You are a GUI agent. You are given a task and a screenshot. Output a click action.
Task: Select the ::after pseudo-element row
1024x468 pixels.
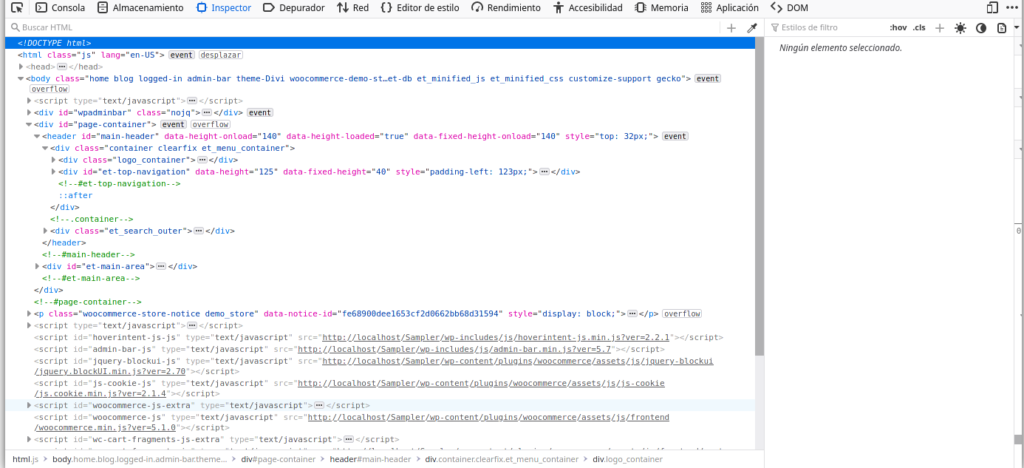click(x=76, y=195)
